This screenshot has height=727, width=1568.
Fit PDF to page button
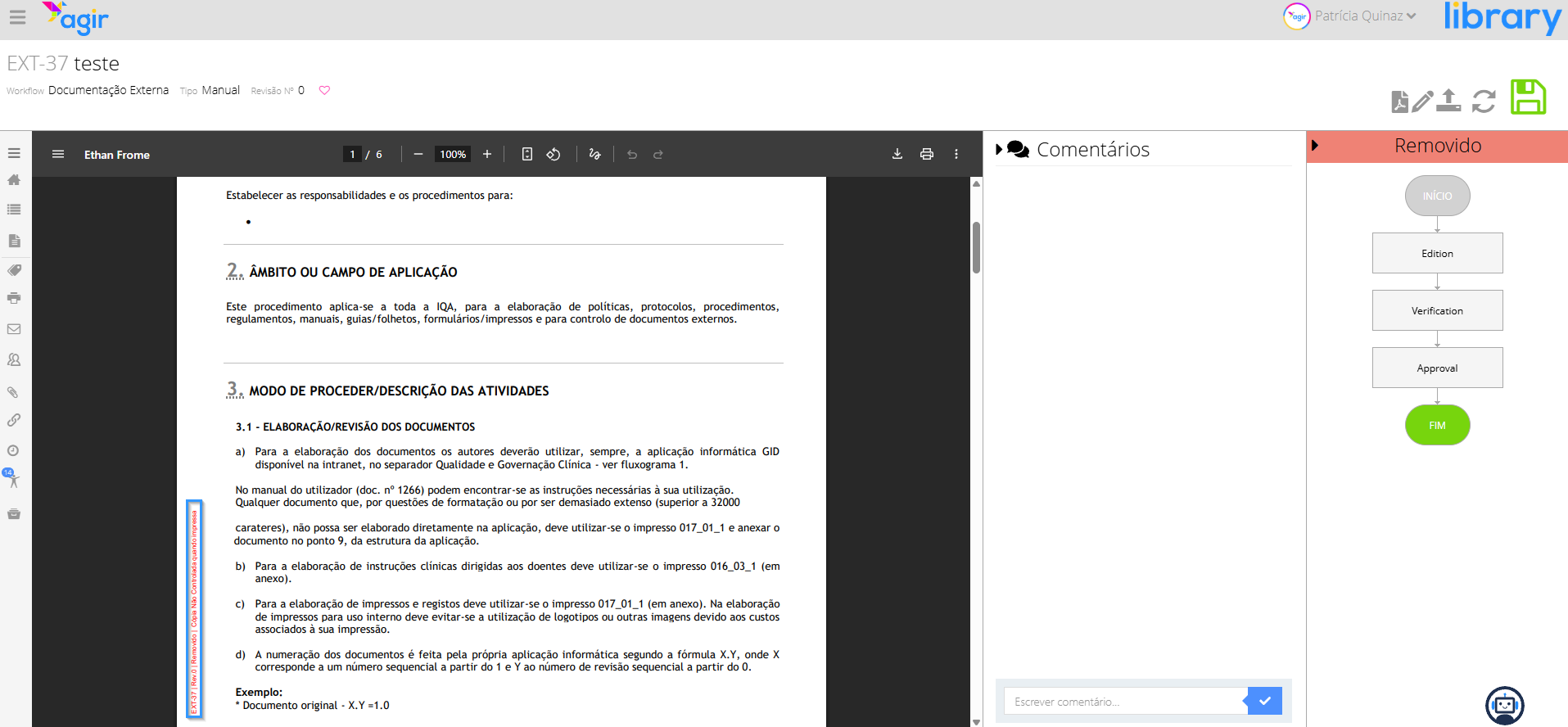coord(527,154)
